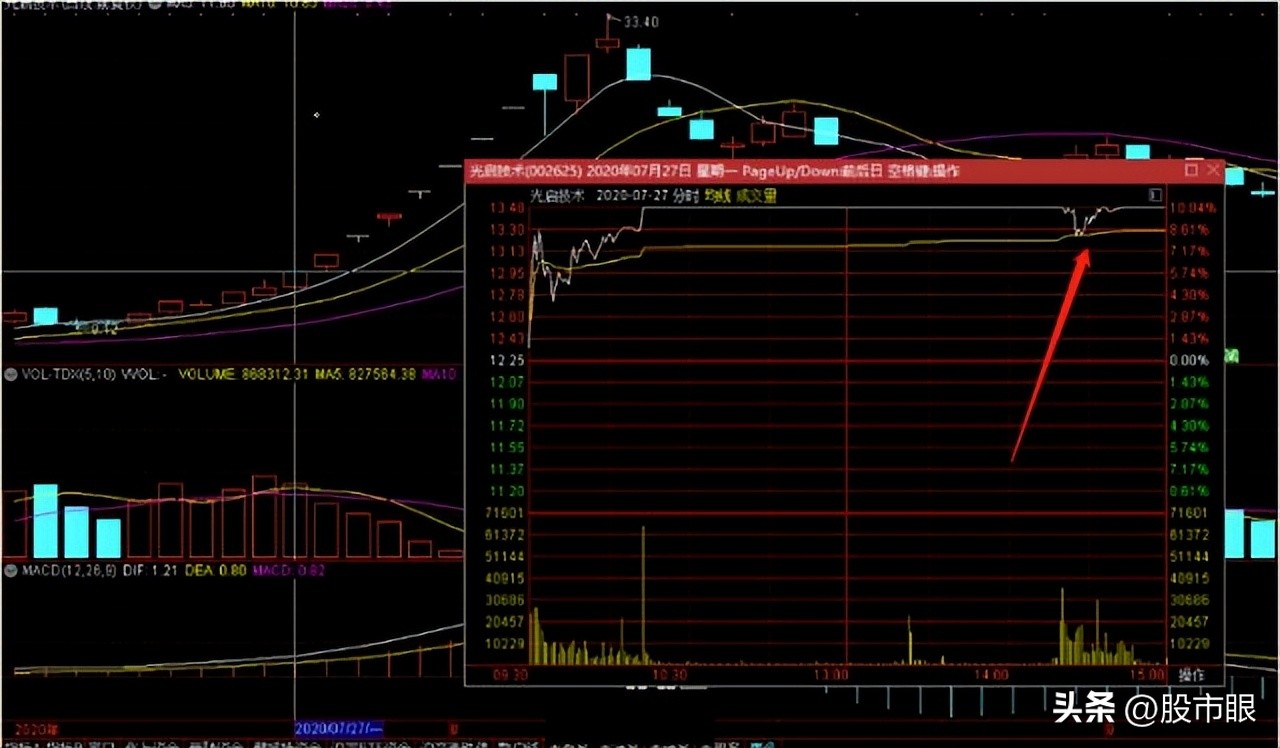Click the 15:00 time axis label

click(x=1148, y=674)
